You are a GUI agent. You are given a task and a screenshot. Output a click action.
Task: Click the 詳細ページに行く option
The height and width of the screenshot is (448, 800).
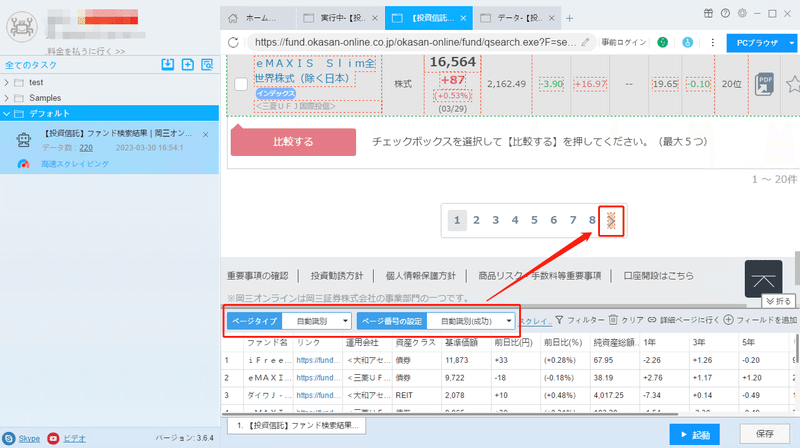point(684,320)
